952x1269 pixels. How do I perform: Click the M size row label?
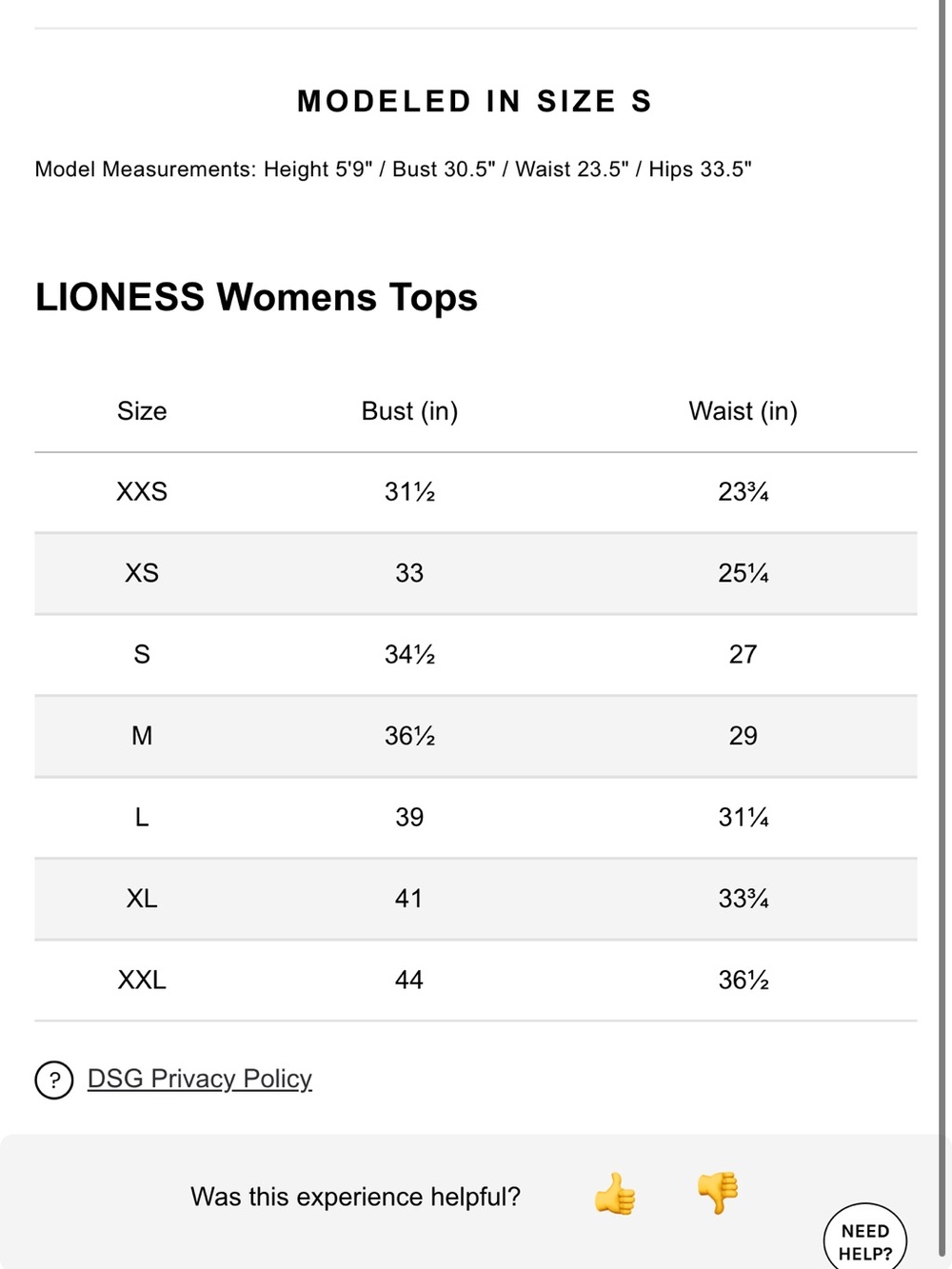142,736
